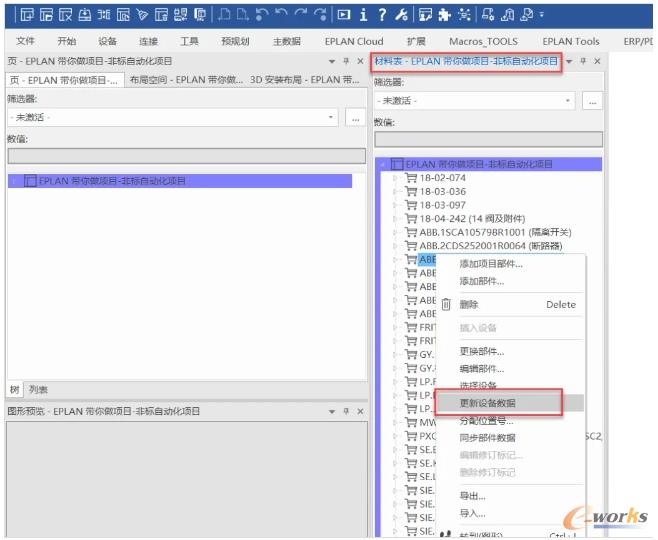Click the puzzle piece add-on icon
The image size is (658, 540).
[x=444, y=15]
